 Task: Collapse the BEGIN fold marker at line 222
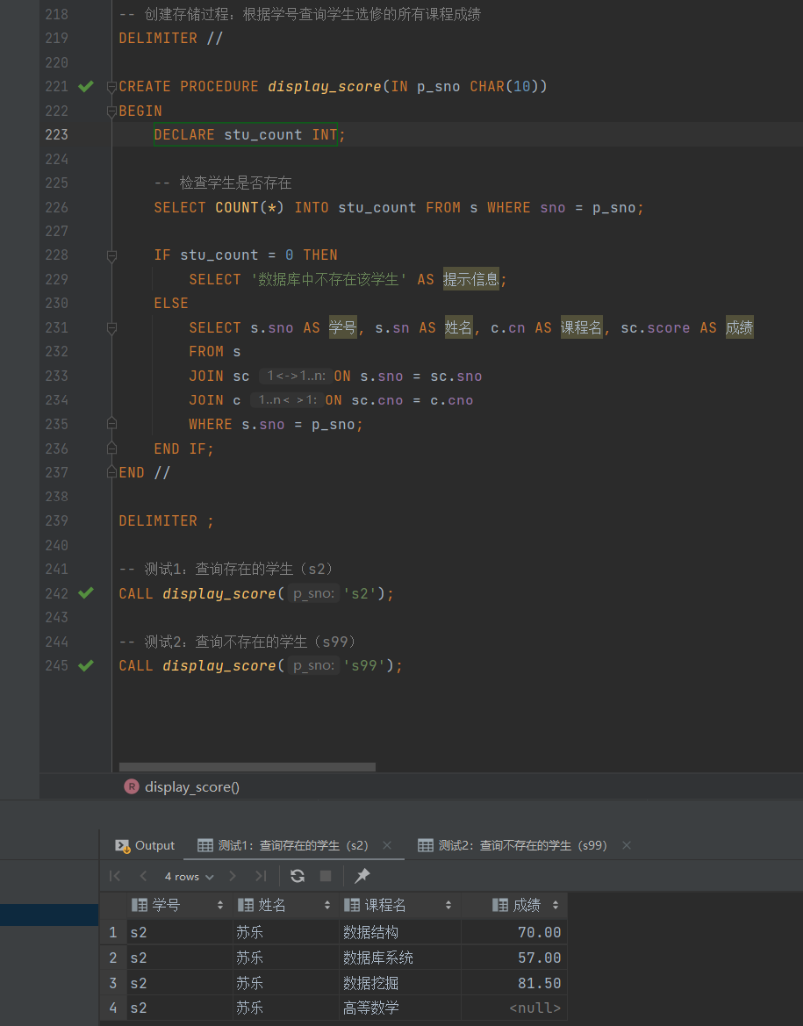pos(112,111)
